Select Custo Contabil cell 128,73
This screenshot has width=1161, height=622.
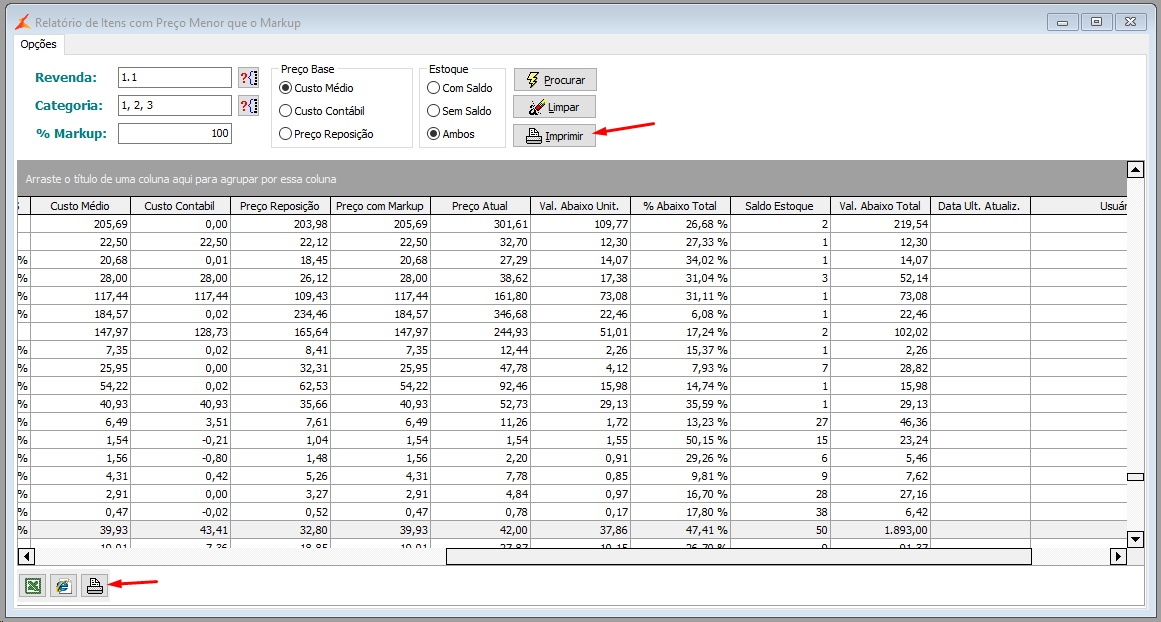[181, 332]
